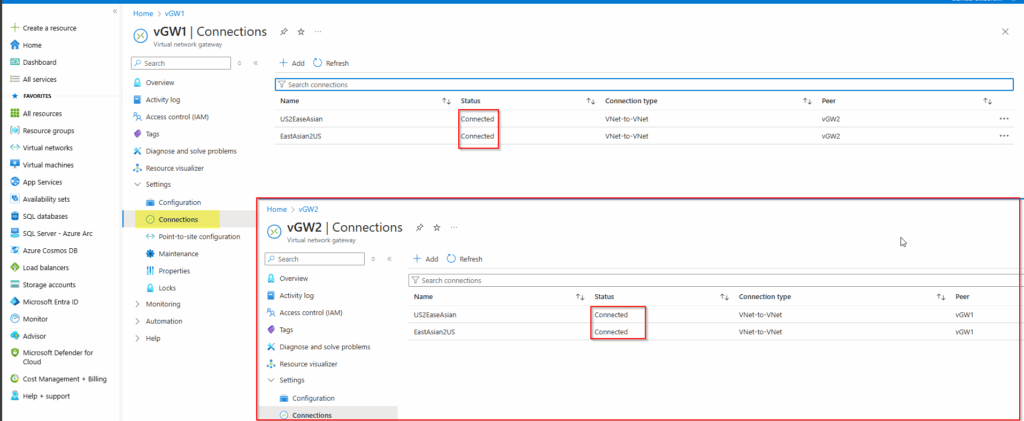Sort vGW1 connections by Connection type
Viewport: 1024px width, 421px height.
tap(807, 101)
